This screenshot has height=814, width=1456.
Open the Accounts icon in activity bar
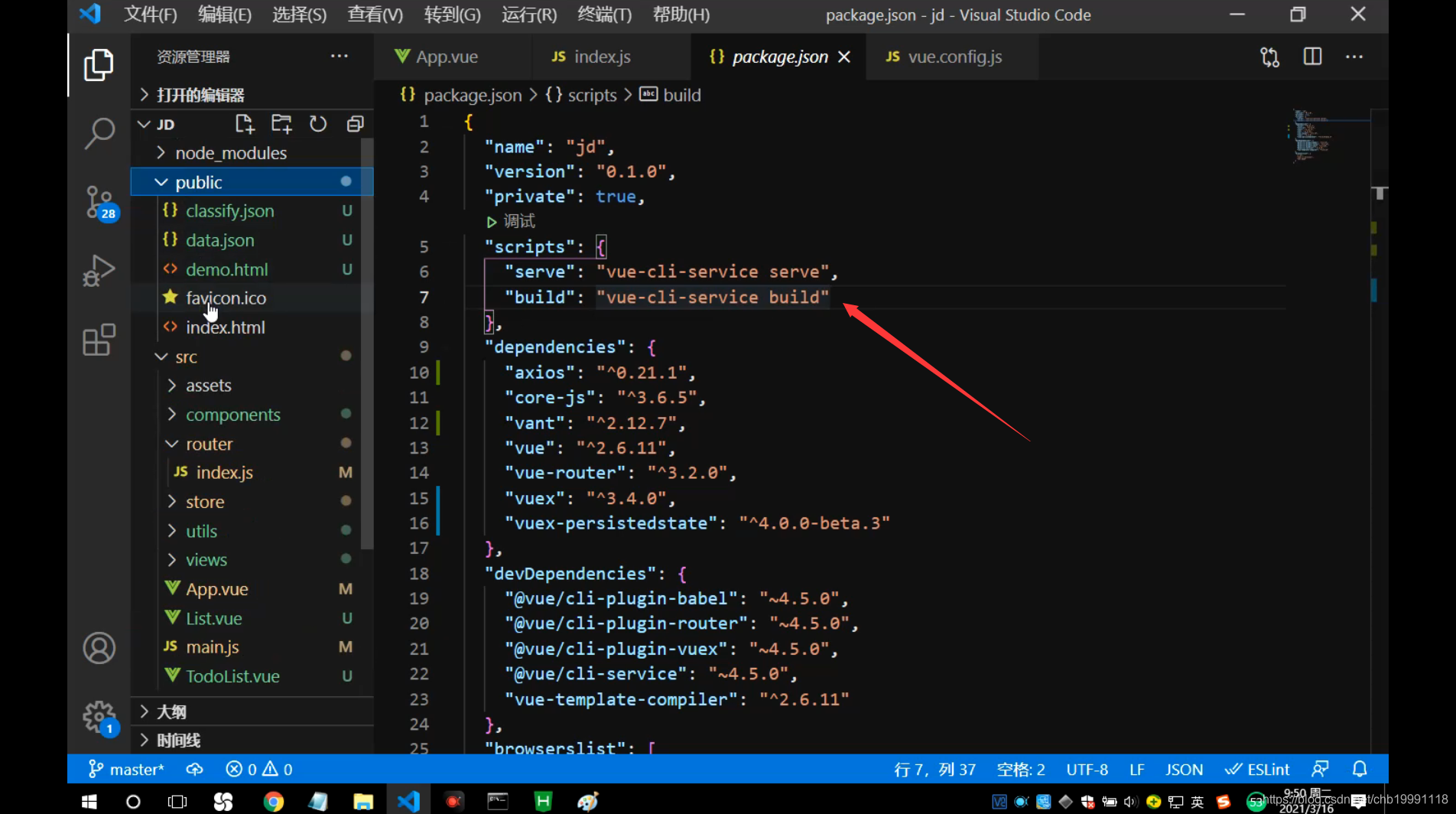tap(99, 648)
